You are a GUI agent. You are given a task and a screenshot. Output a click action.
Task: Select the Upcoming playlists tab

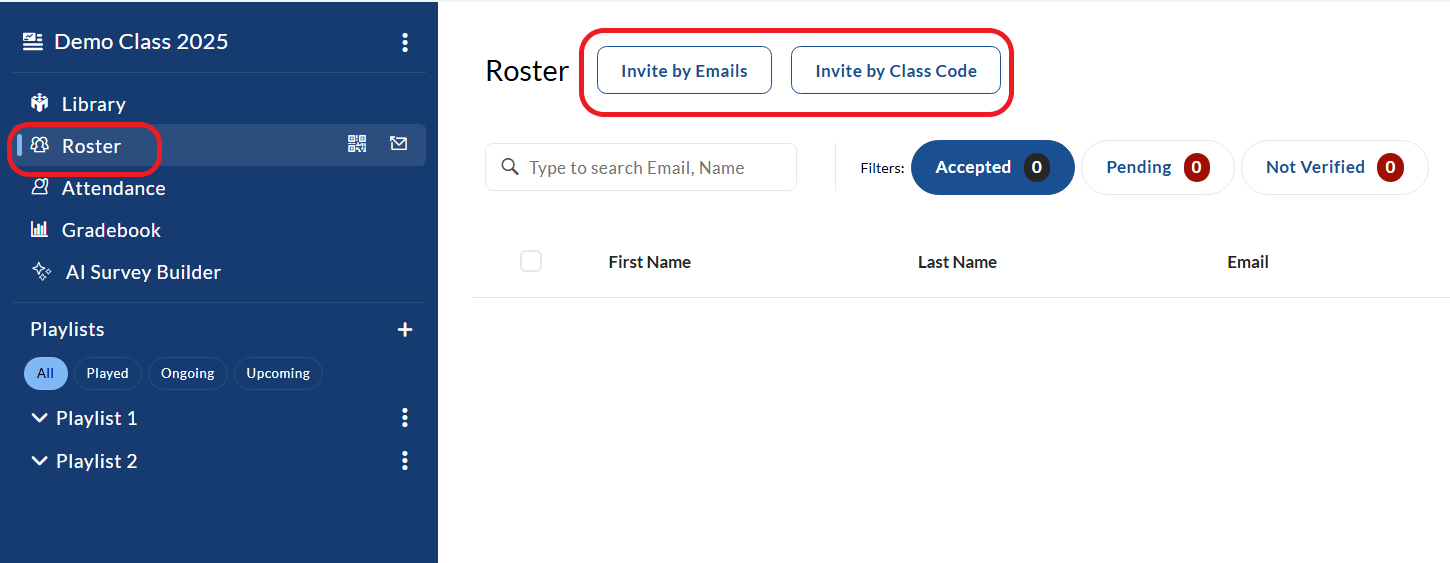(278, 373)
